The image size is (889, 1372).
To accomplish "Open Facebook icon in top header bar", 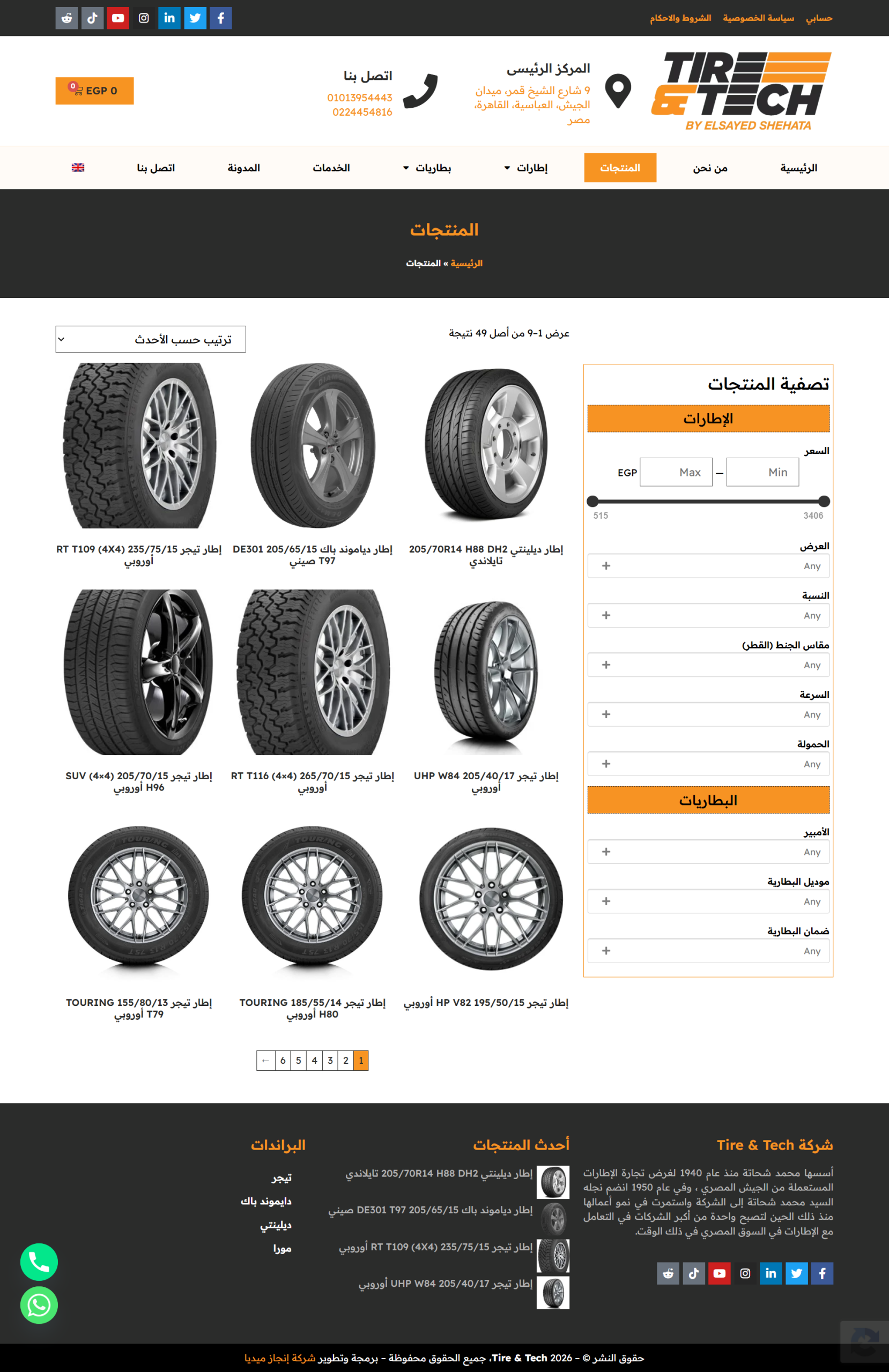I will pos(220,18).
